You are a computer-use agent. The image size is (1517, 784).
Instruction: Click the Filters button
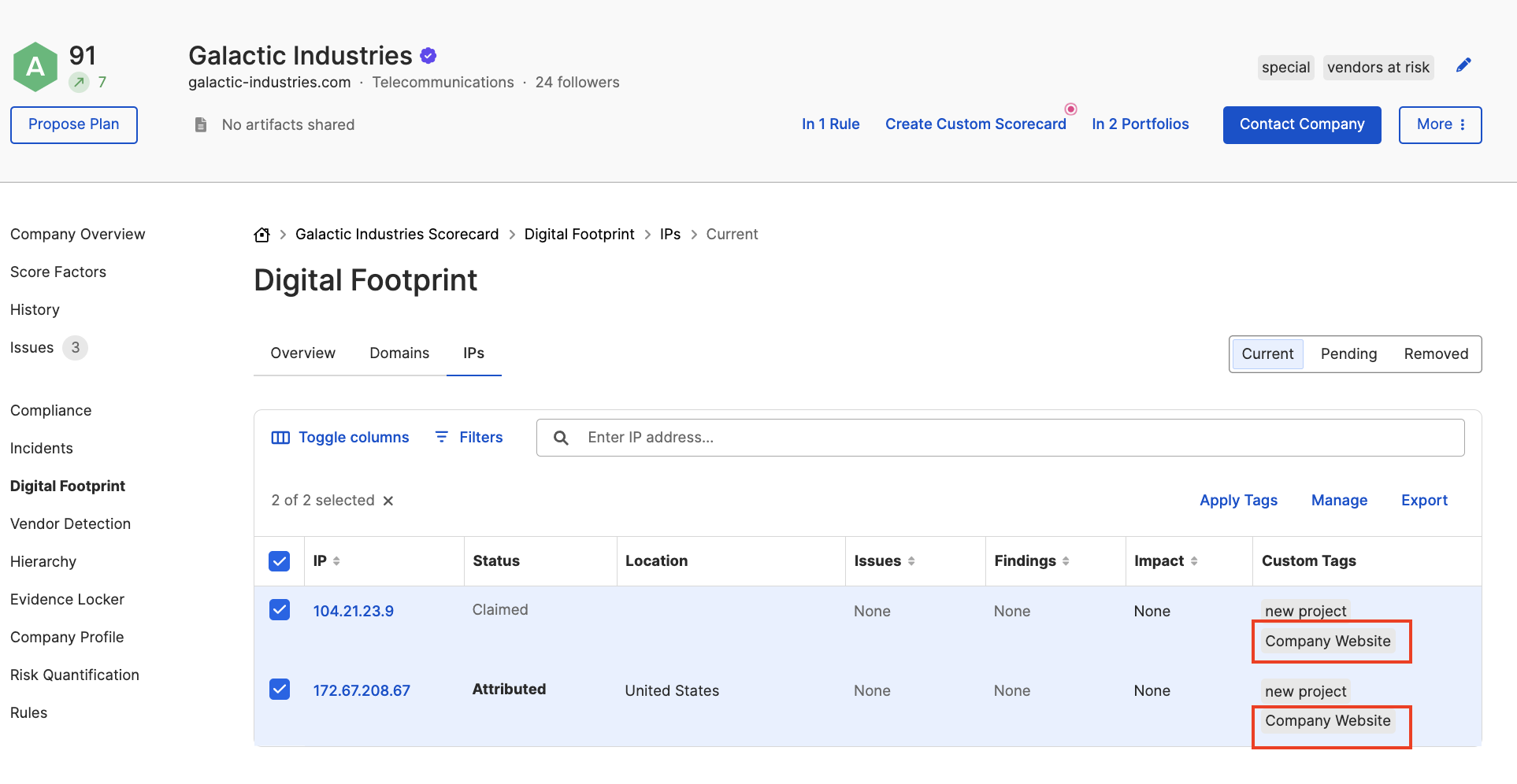pos(469,438)
